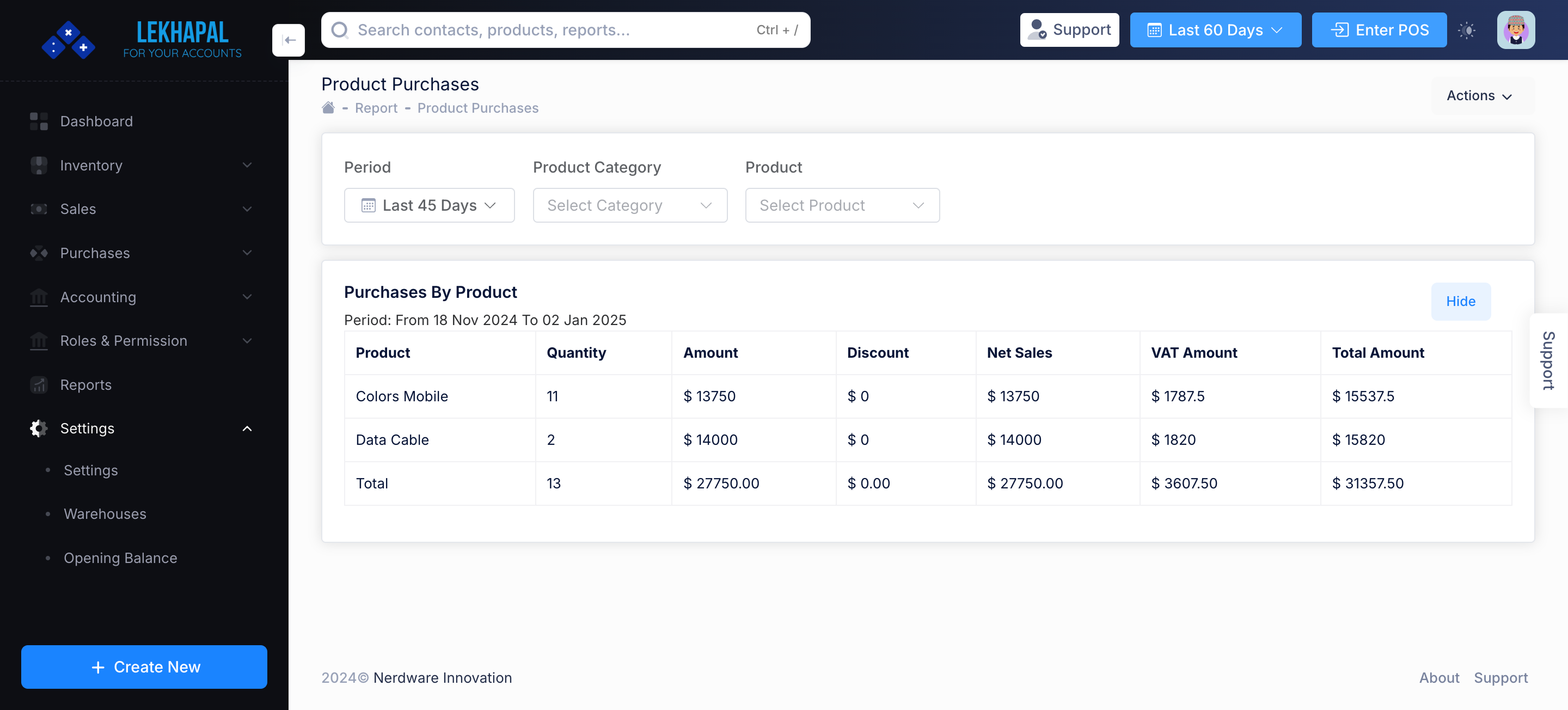Click the Create New button
Image resolution: width=1568 pixels, height=710 pixels.
point(144,667)
